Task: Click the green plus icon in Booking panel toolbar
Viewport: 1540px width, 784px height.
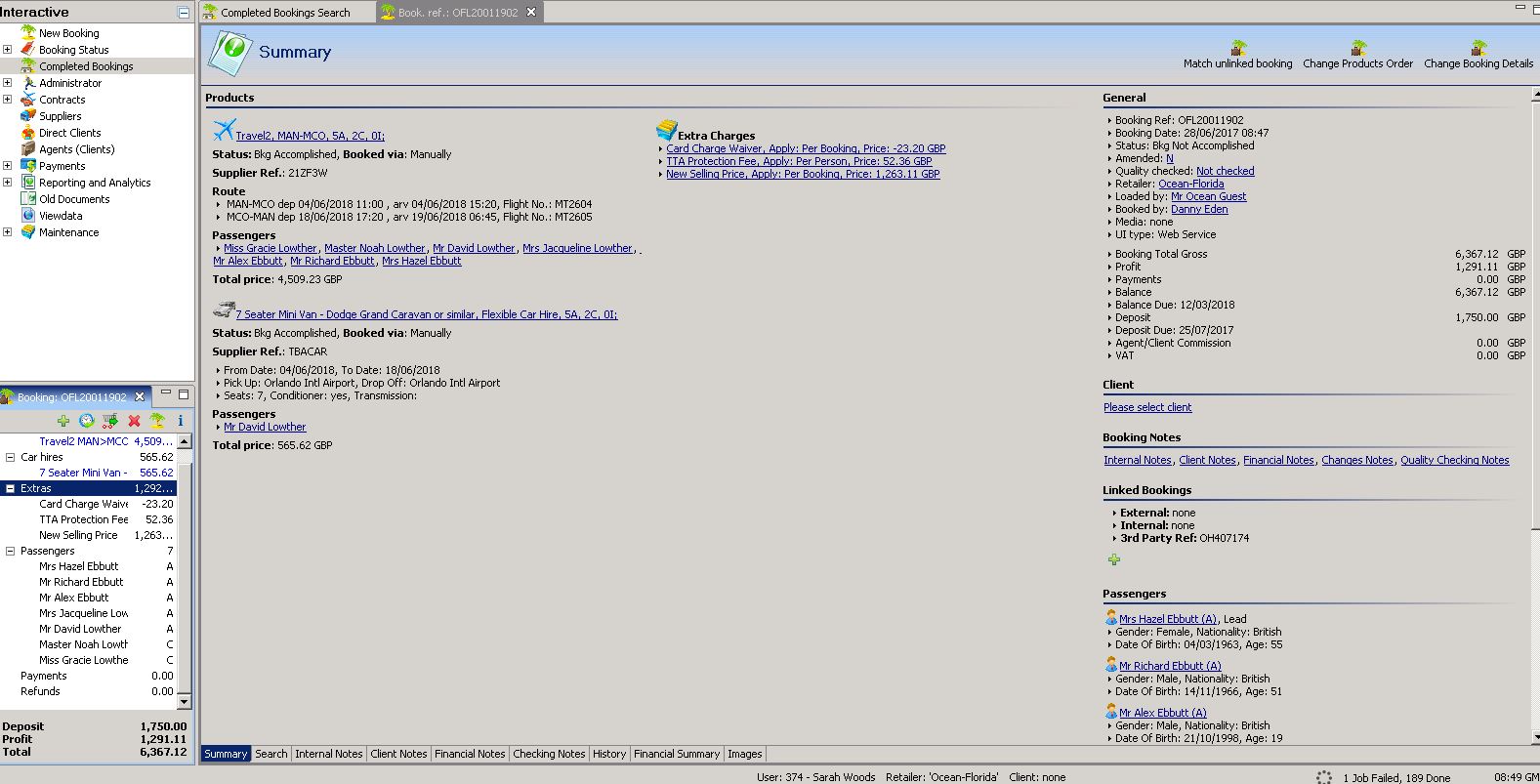Action: tap(63, 421)
